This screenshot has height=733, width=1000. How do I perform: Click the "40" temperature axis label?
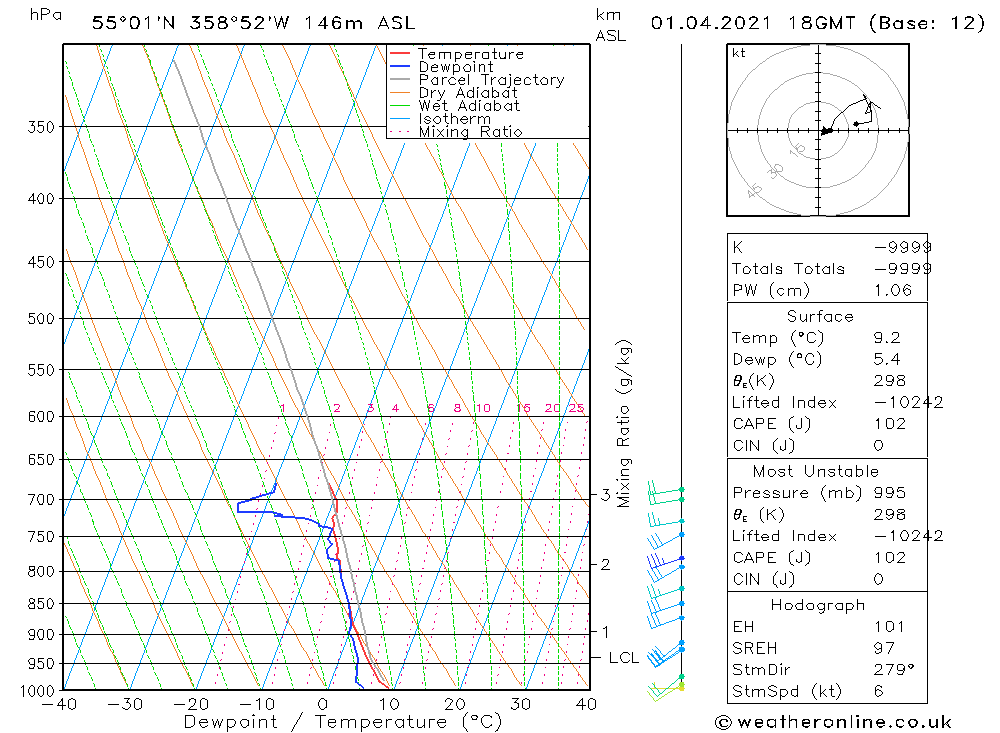click(586, 704)
